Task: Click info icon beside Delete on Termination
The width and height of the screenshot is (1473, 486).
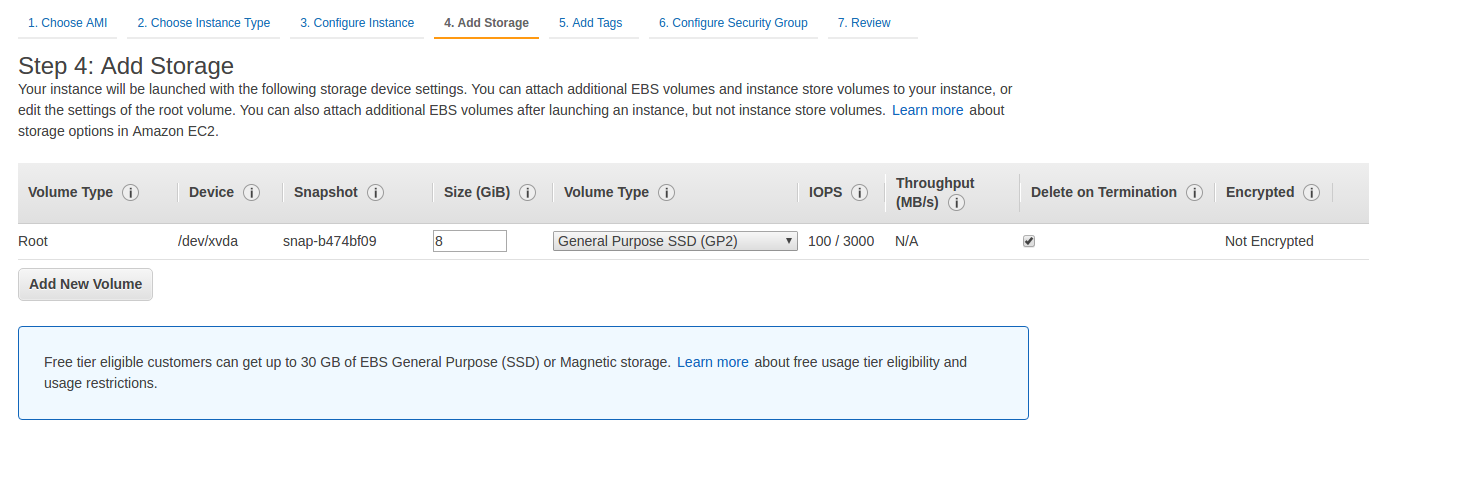Action: point(1194,193)
